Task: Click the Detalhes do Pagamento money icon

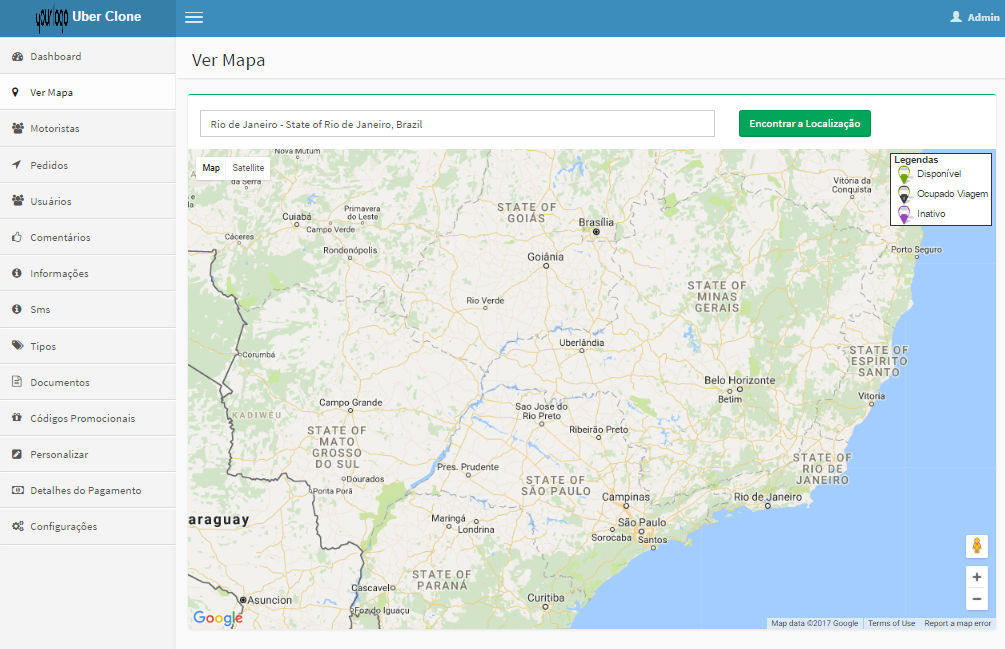Action: click(17, 490)
